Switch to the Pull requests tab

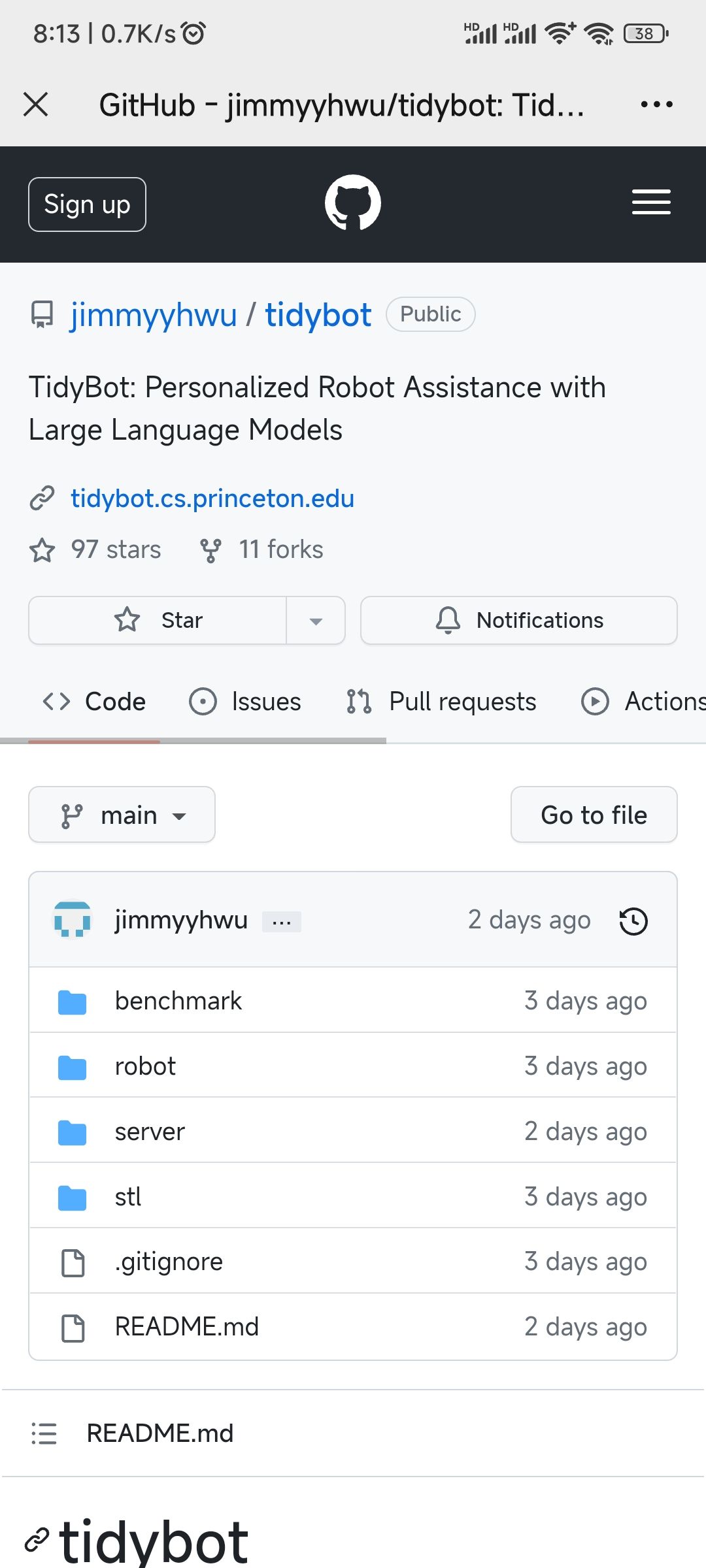tap(441, 702)
